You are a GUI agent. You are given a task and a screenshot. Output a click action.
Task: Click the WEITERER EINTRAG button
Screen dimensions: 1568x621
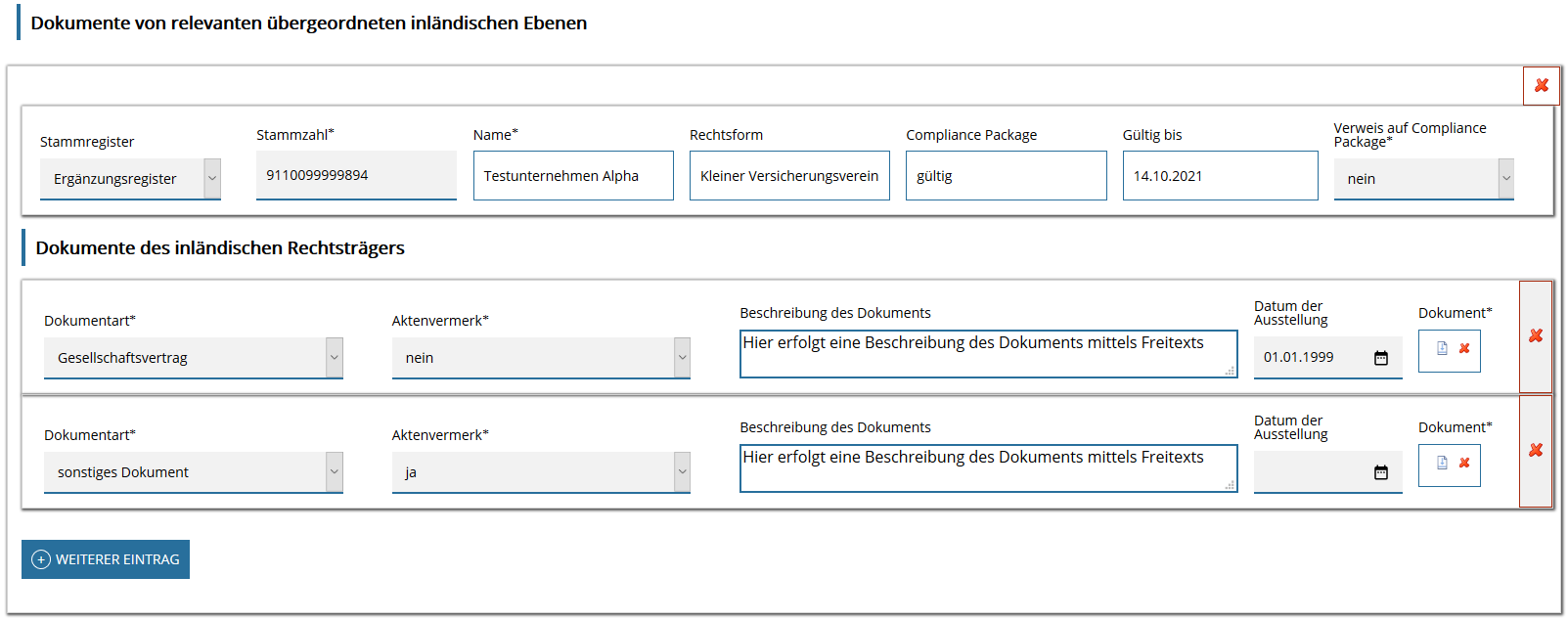[x=106, y=559]
